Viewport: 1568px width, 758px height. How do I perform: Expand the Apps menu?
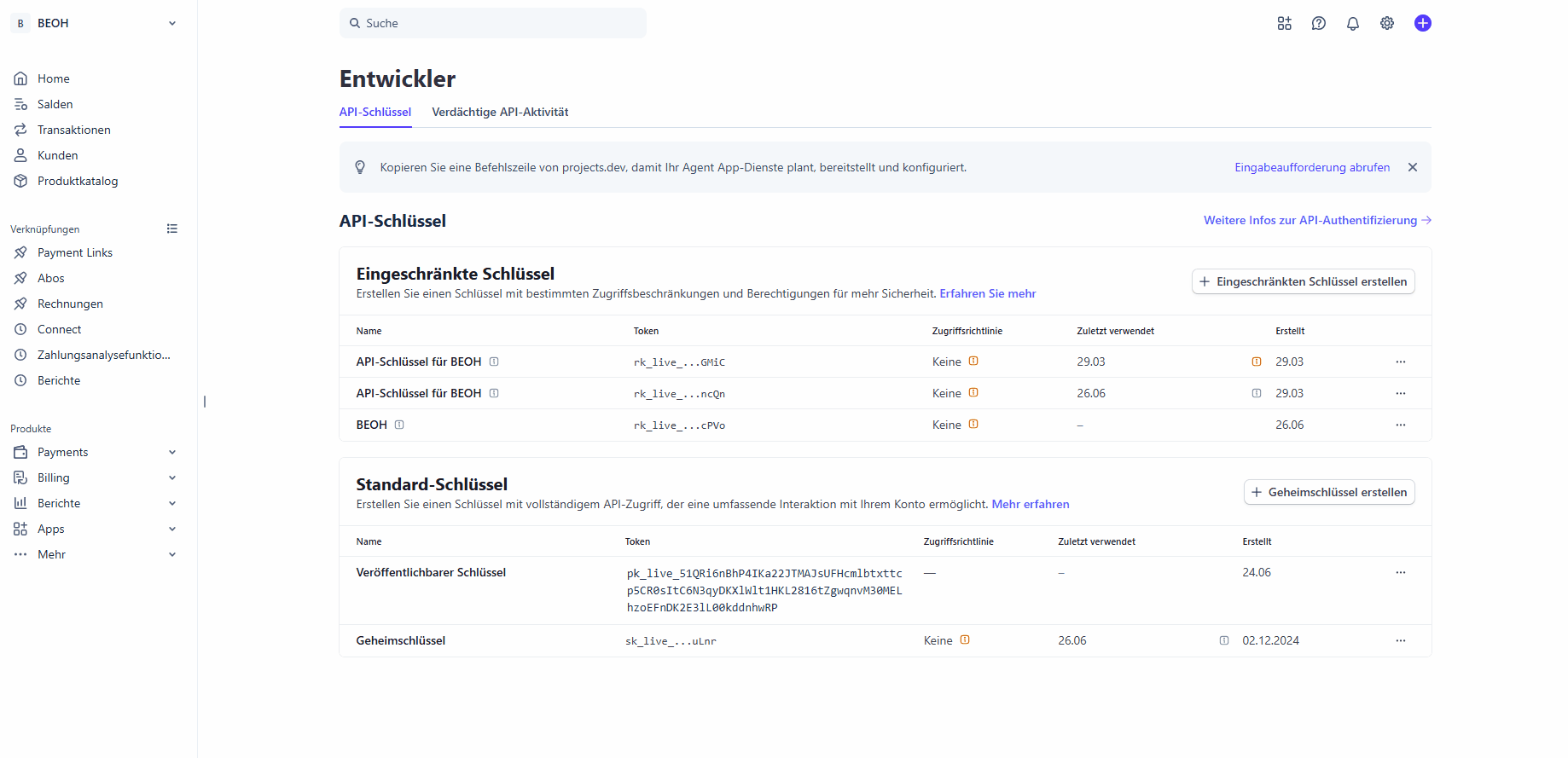pos(95,529)
